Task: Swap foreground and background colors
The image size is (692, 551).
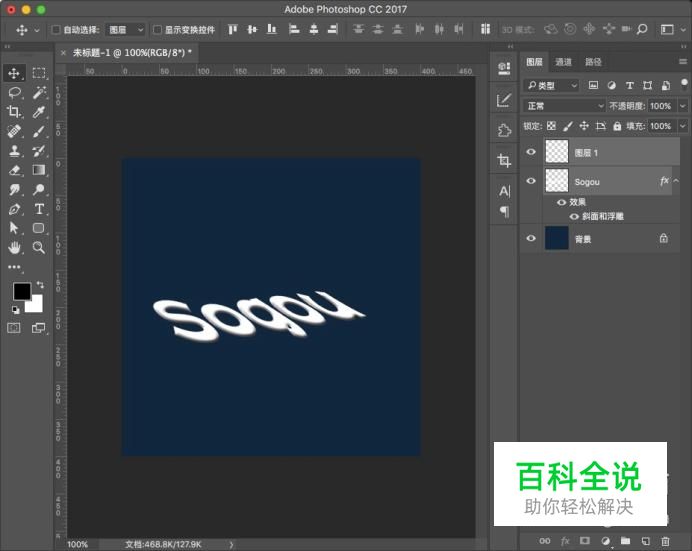Action: point(40,285)
